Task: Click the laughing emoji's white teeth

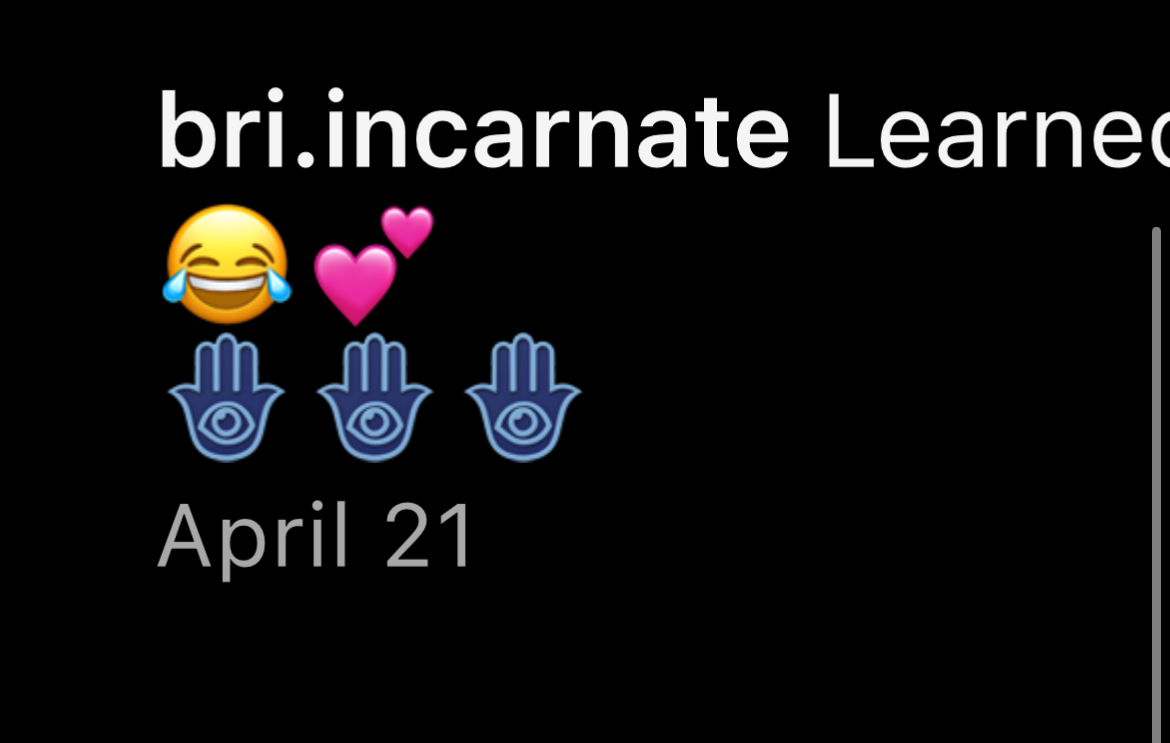Action: tap(227, 284)
